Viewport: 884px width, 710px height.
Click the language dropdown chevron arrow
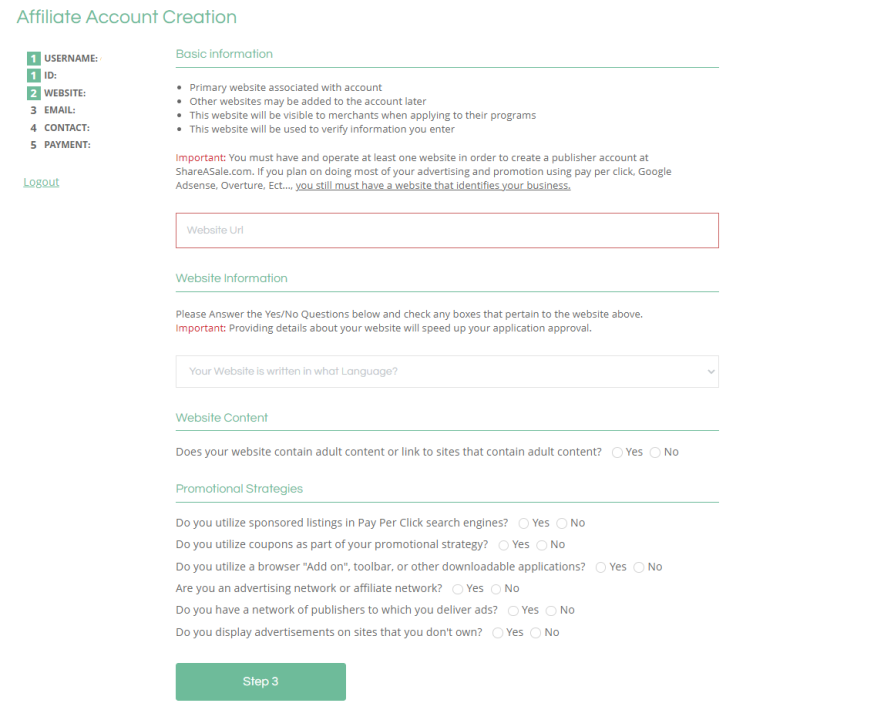tap(709, 371)
